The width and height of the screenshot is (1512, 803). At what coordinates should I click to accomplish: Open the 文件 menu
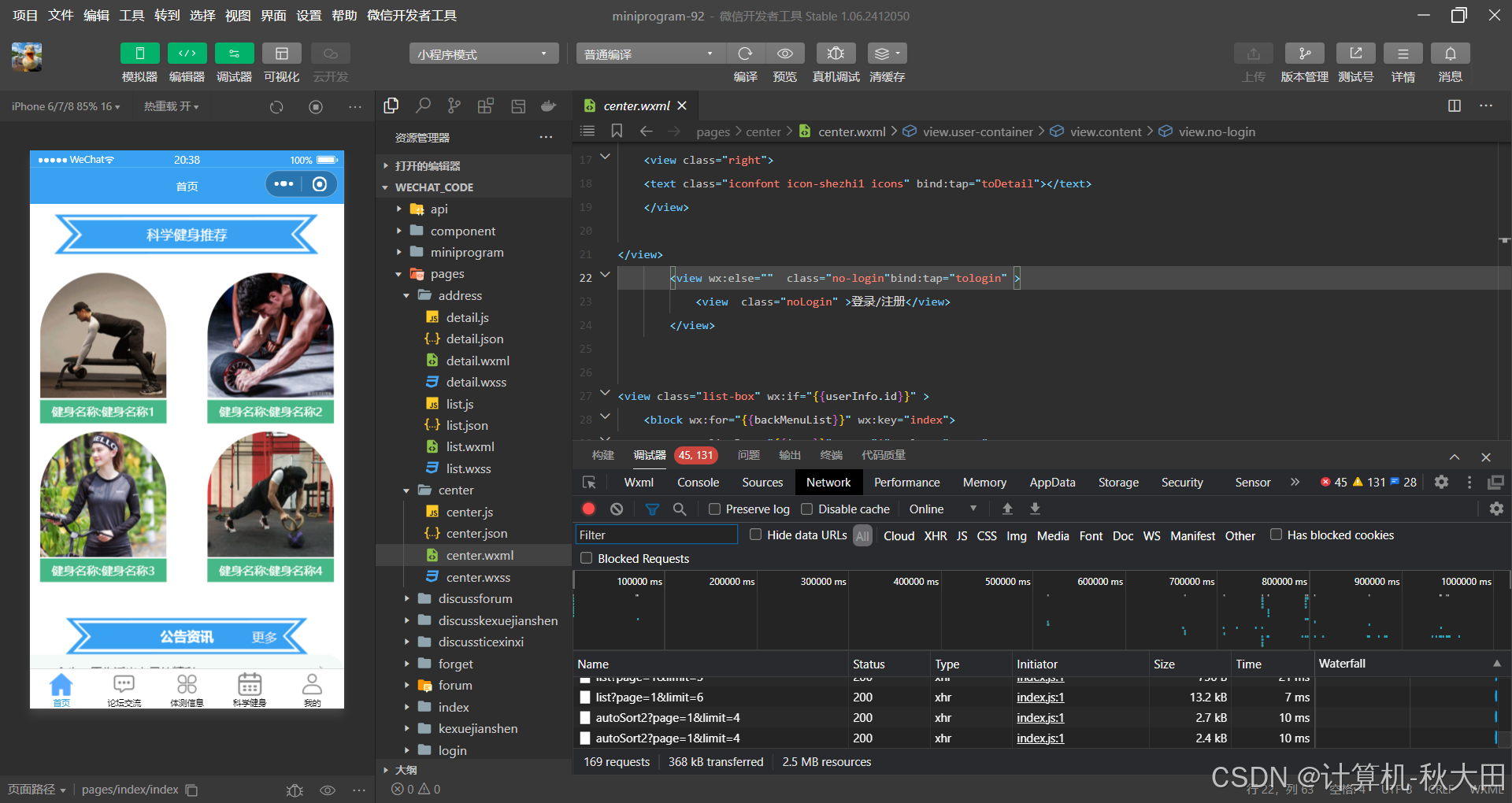[x=61, y=15]
